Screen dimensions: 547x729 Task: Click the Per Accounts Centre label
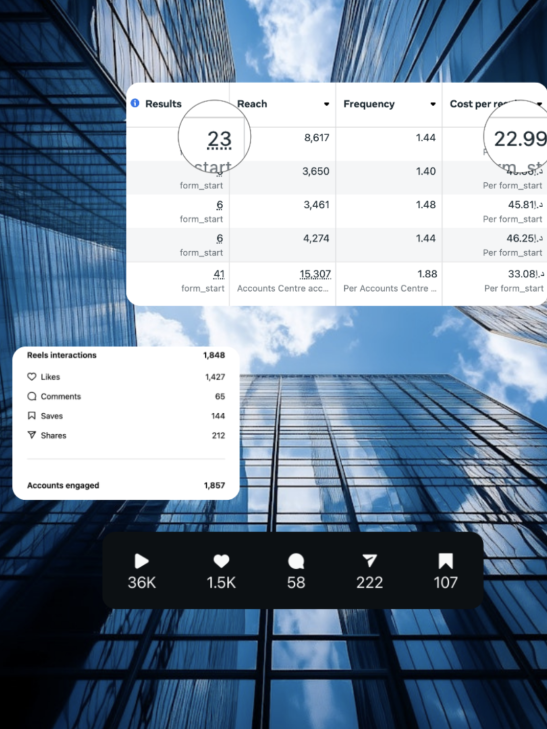(x=389, y=288)
